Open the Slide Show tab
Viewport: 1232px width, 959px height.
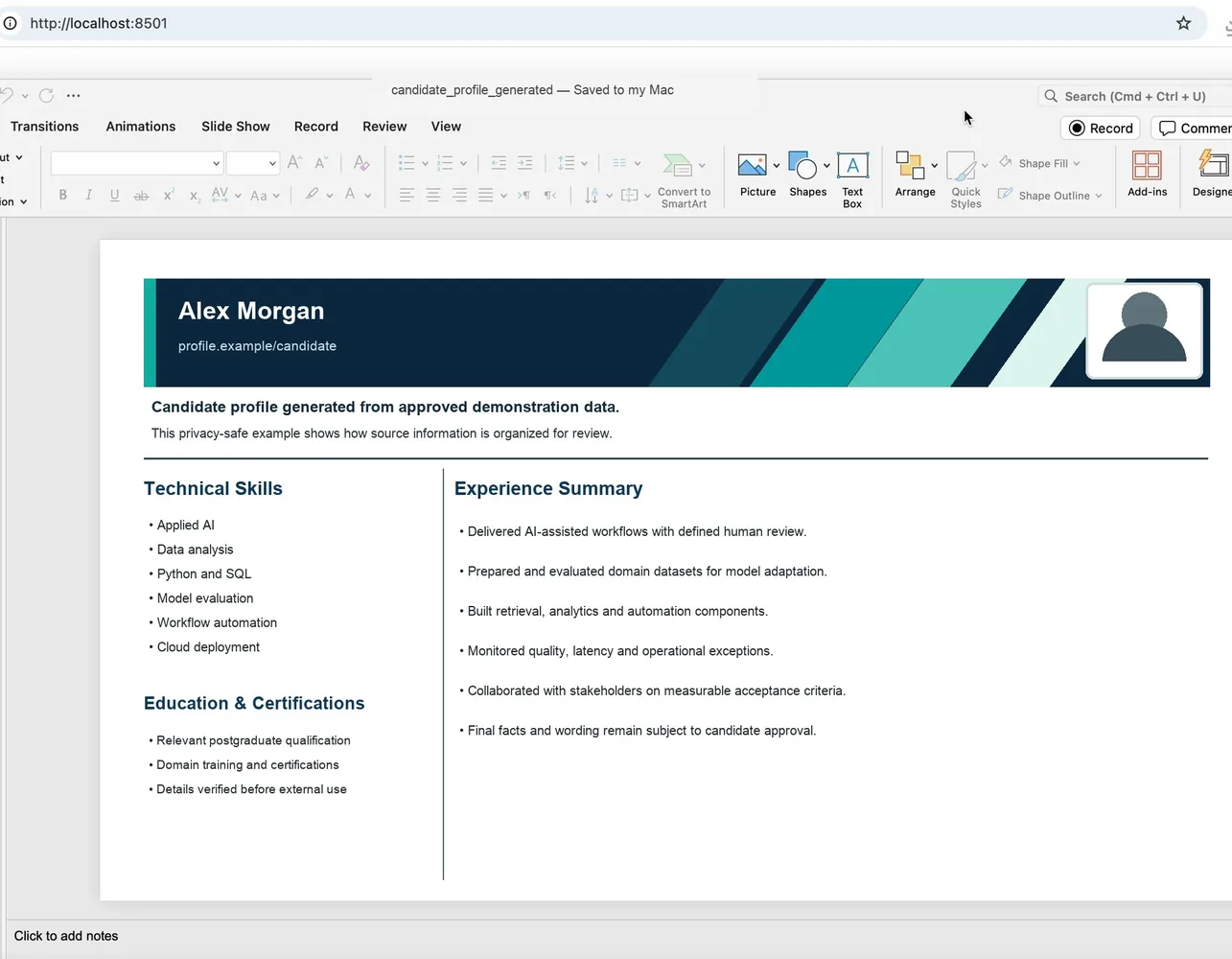tap(236, 127)
